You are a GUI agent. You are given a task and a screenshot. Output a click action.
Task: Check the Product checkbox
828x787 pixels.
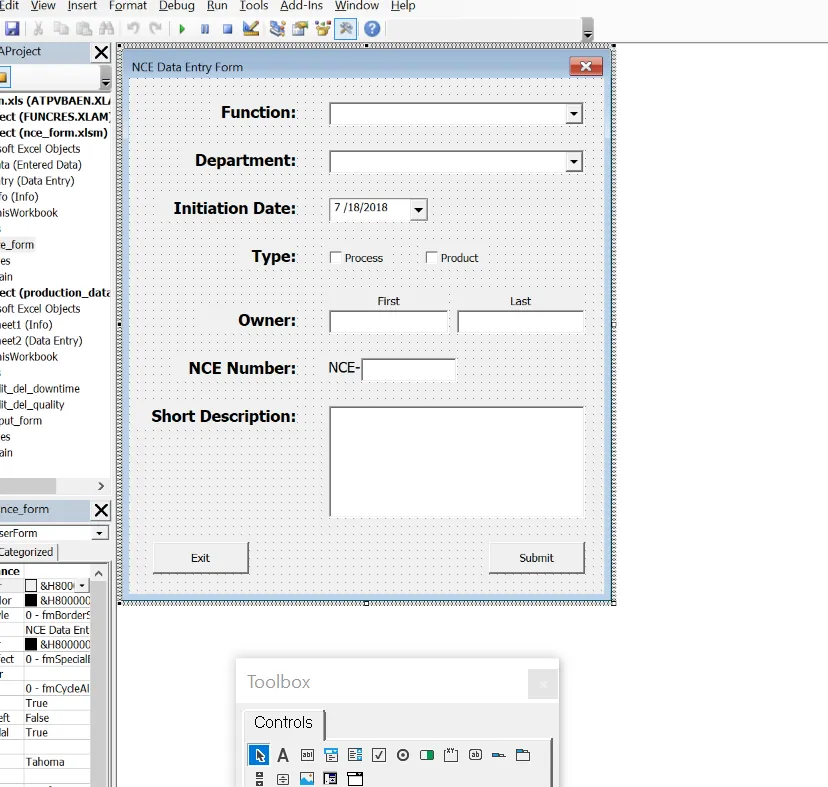[431, 257]
